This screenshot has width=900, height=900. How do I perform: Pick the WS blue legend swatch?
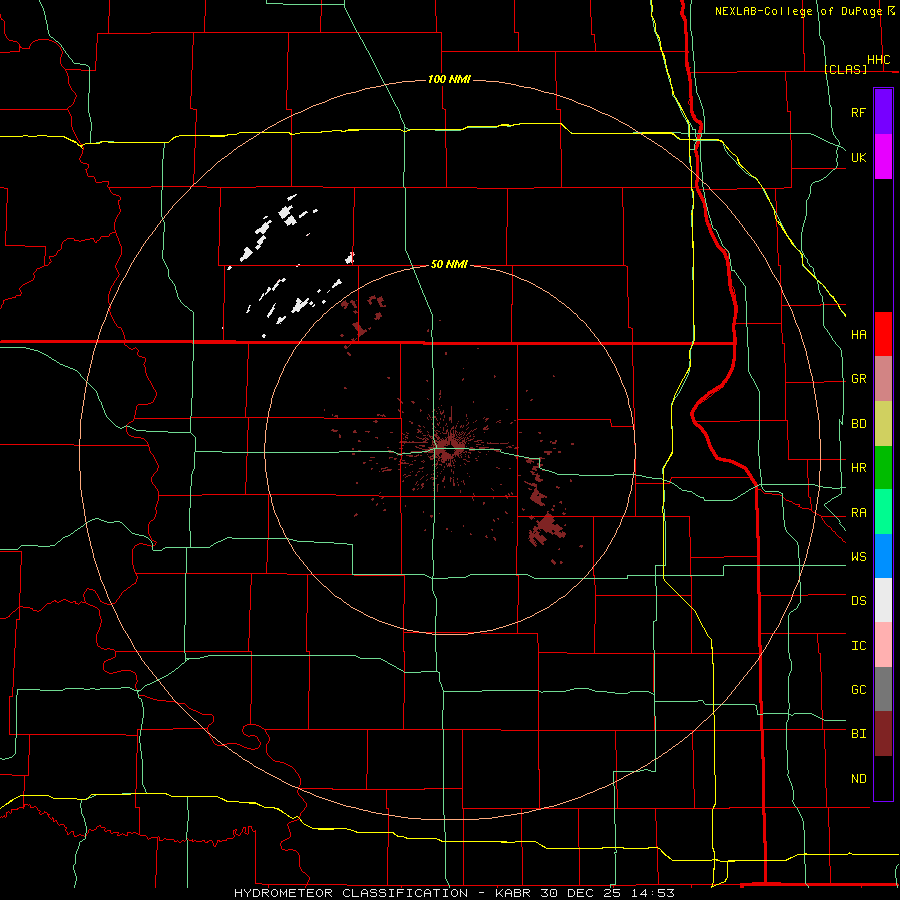[883, 556]
